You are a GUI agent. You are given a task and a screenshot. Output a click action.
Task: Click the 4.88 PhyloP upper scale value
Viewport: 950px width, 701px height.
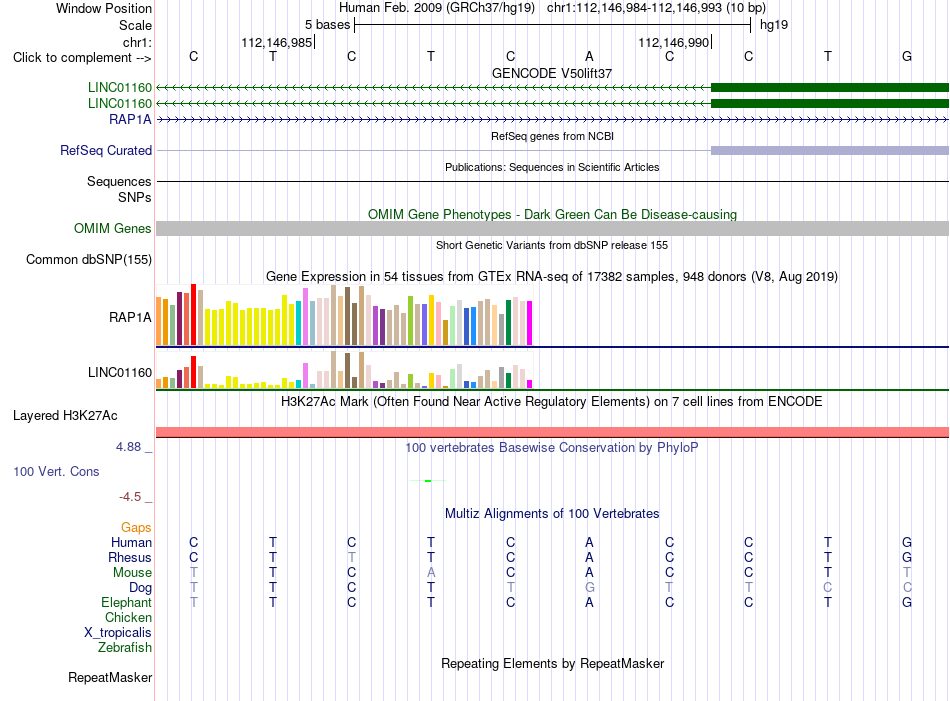click(128, 447)
